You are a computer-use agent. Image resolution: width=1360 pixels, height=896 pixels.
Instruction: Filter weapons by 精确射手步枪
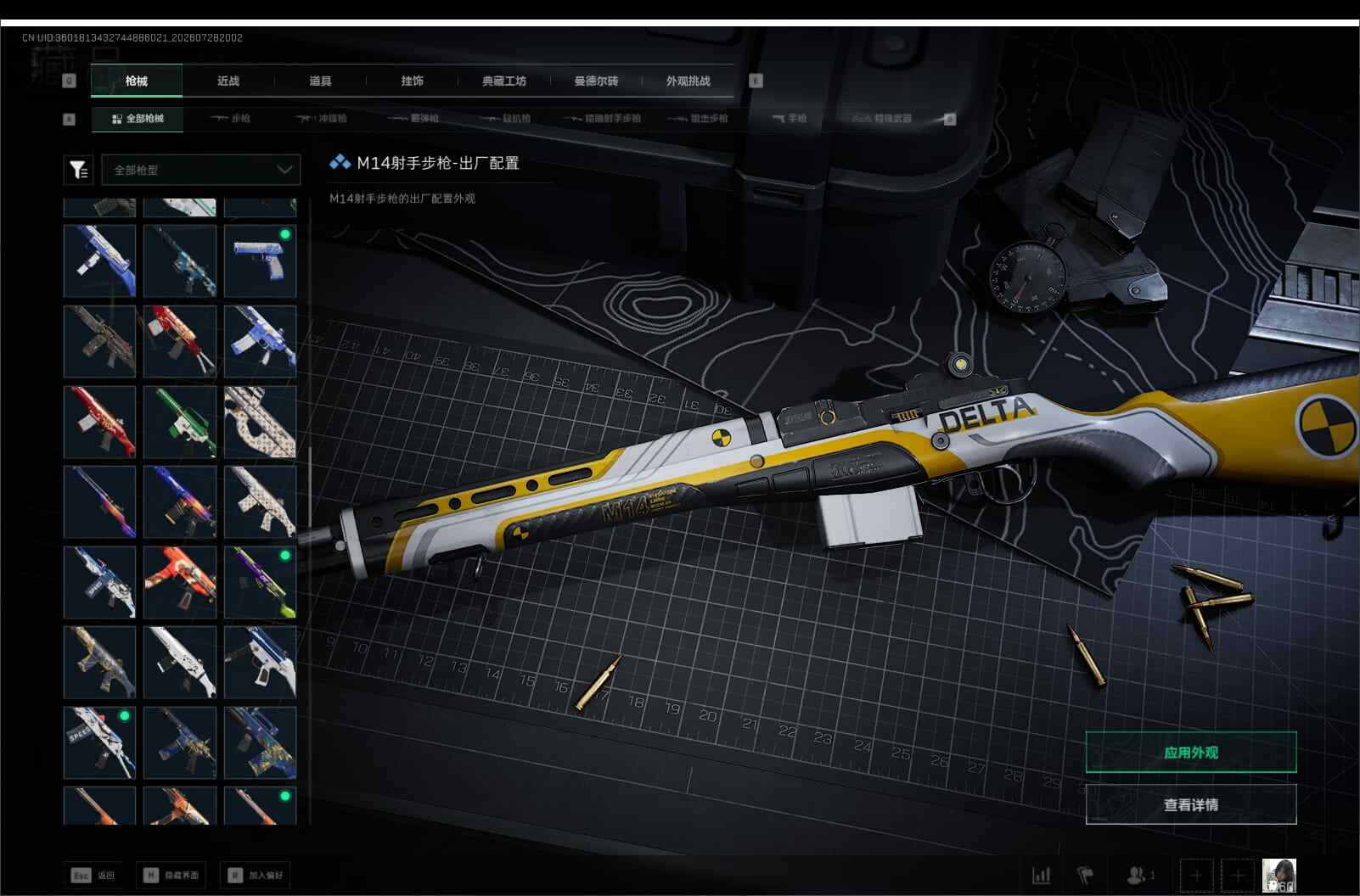(x=601, y=119)
